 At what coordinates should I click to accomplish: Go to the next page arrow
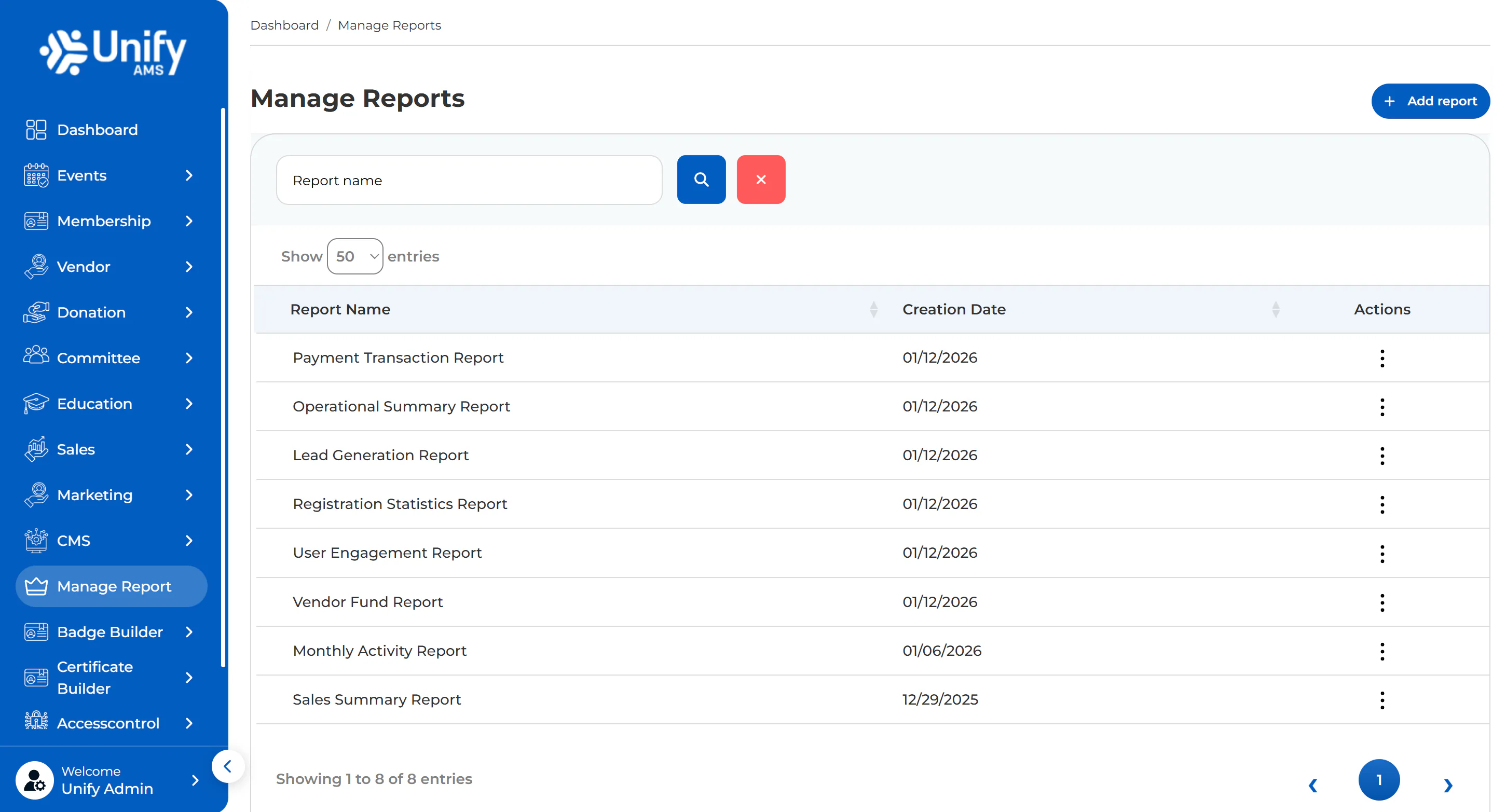pos(1447,785)
